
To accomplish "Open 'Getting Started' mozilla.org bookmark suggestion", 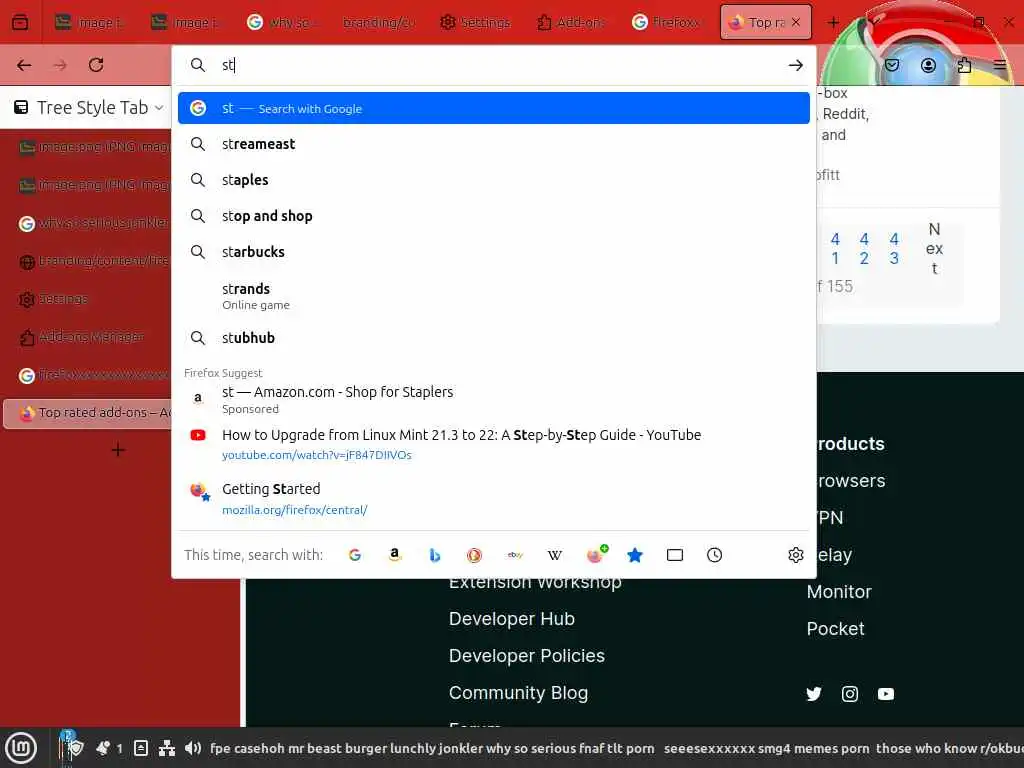I will (x=494, y=498).
